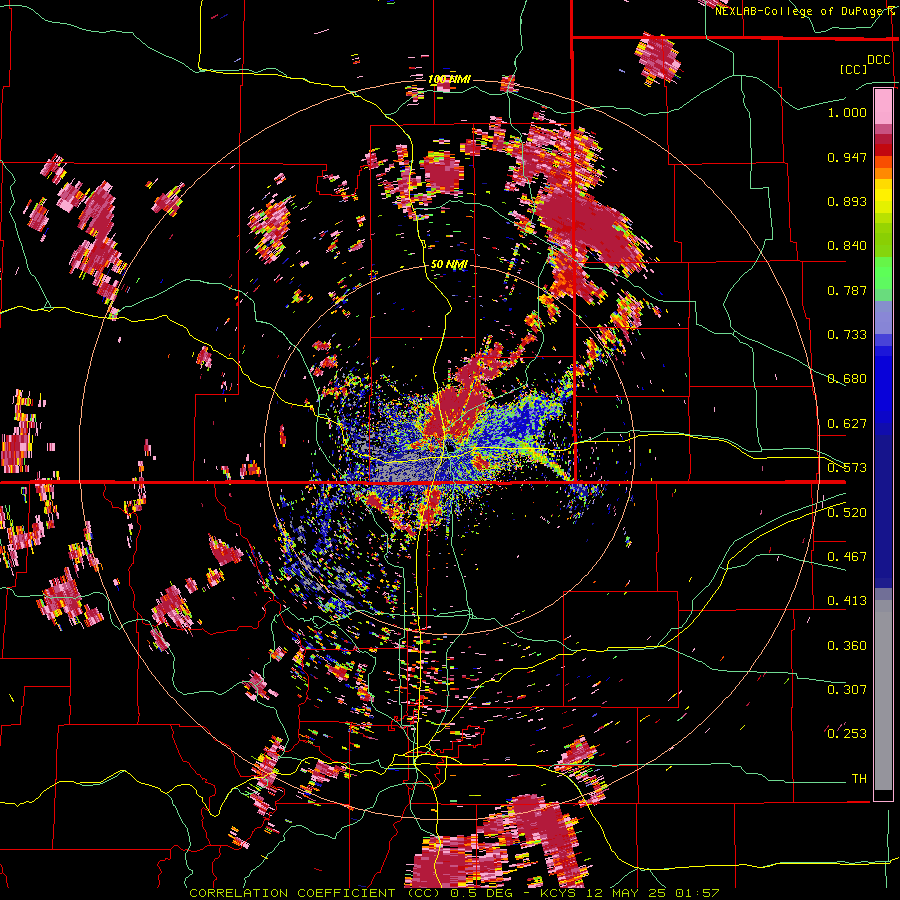Image resolution: width=900 pixels, height=900 pixels.
Task: Click the 0.467 scale value
Action: point(847,557)
